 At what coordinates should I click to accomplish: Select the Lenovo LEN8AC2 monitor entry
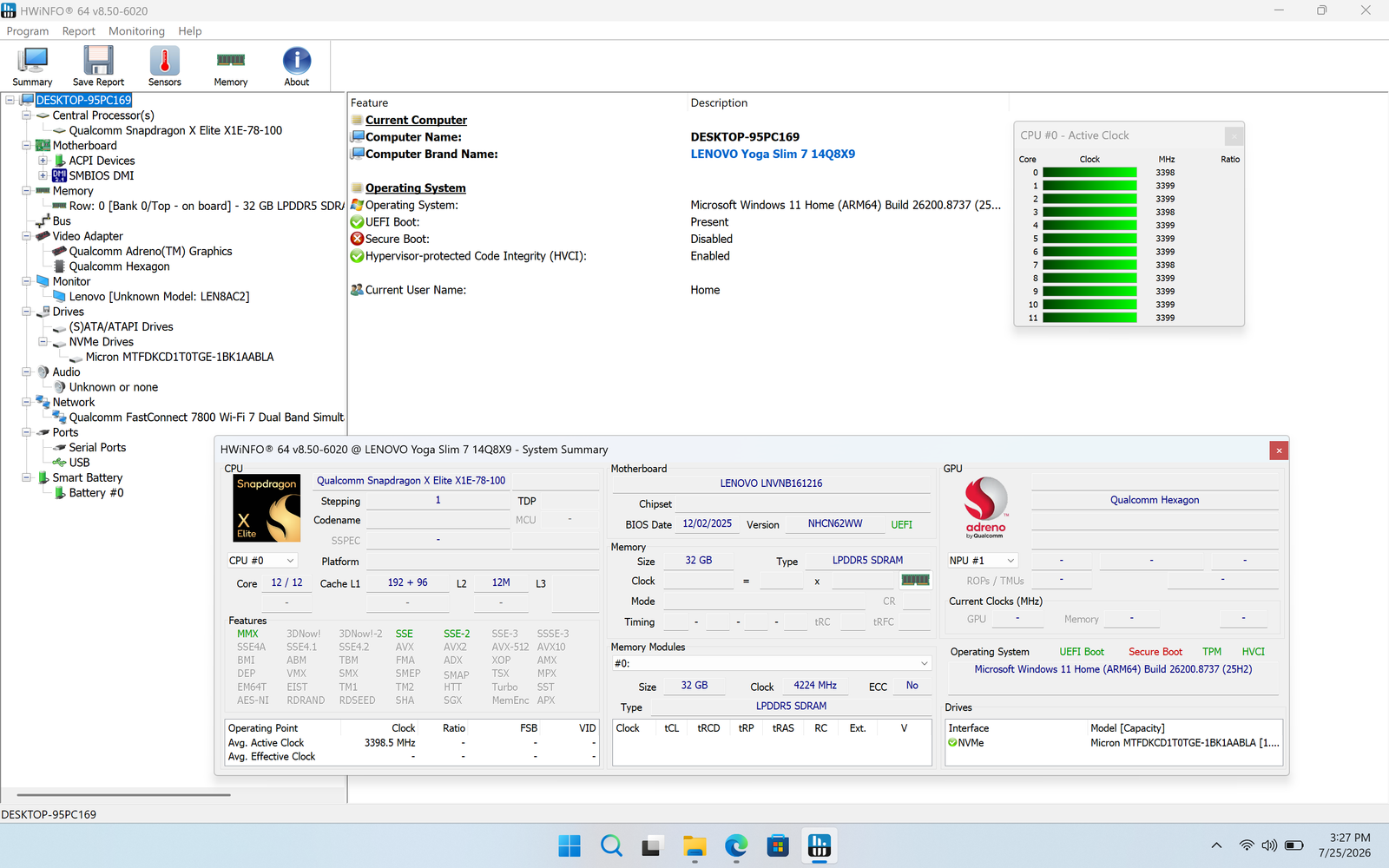[x=159, y=297]
